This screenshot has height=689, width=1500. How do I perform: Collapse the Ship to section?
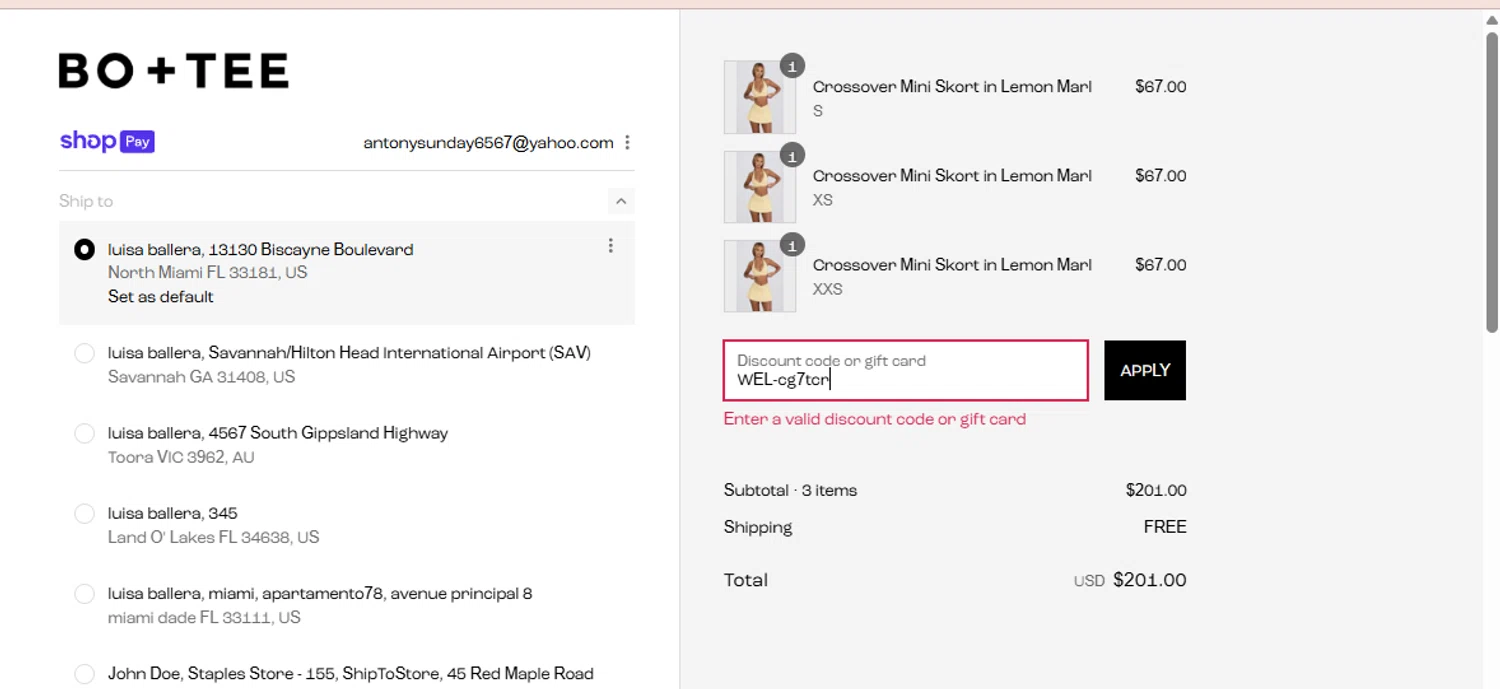[621, 201]
